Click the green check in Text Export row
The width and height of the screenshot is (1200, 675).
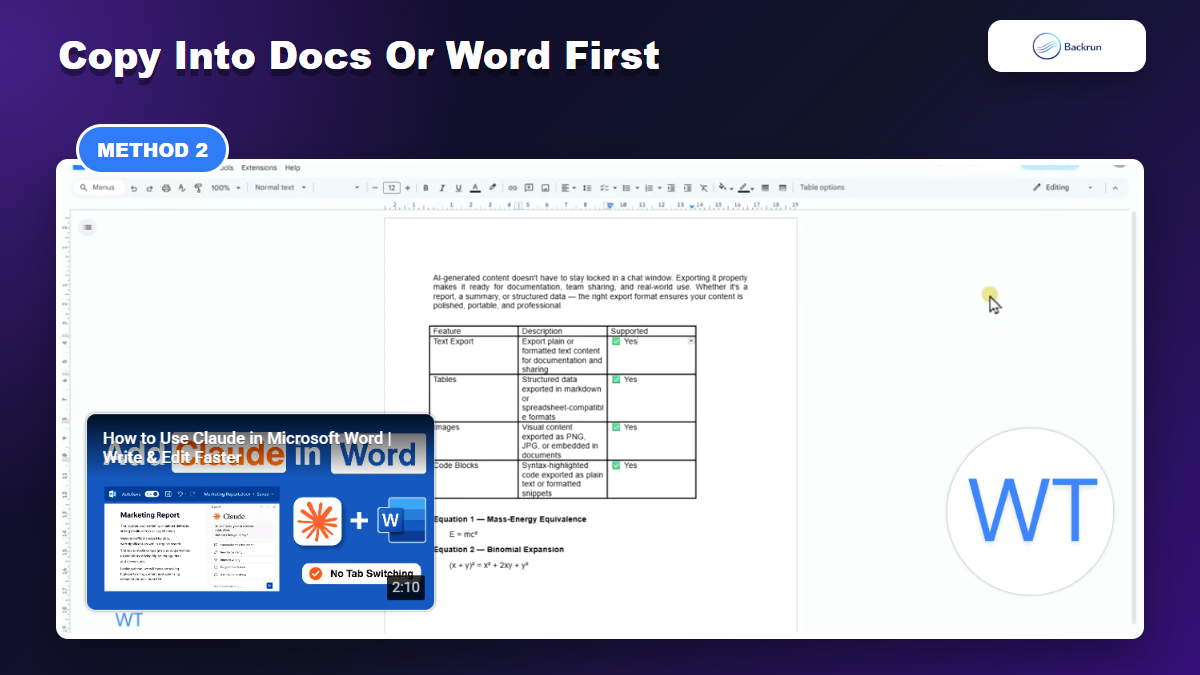pos(616,342)
